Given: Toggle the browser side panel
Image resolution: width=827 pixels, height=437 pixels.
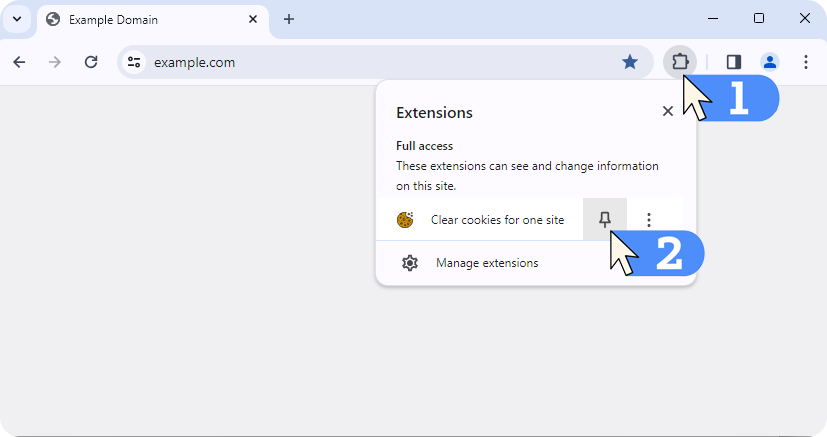Looking at the screenshot, I should (x=734, y=62).
